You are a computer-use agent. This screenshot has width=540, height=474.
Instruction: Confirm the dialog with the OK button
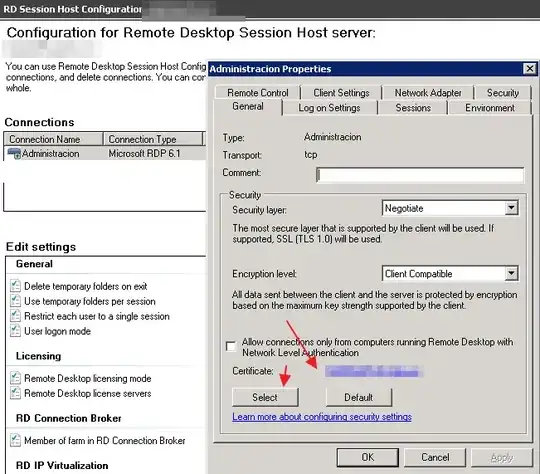[367, 457]
